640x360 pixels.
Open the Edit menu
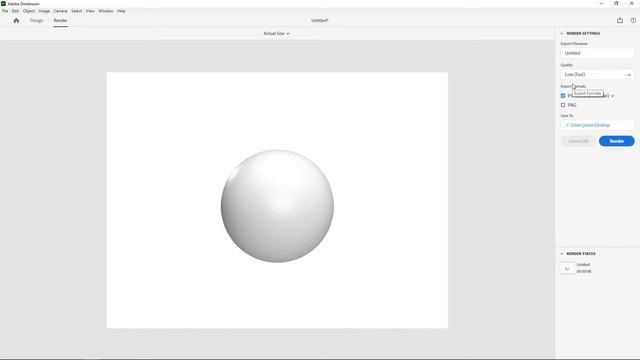pos(16,11)
